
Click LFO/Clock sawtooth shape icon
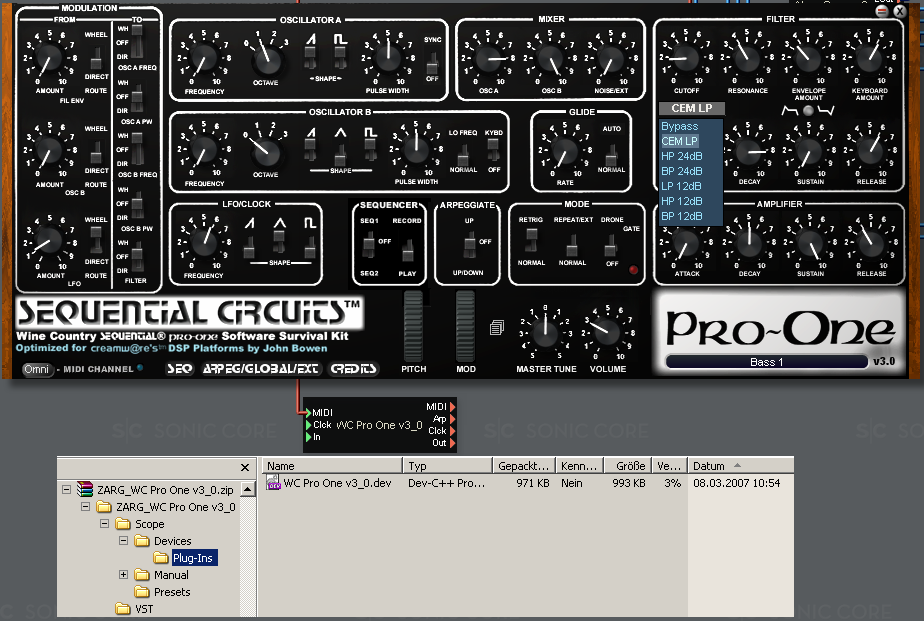[x=250, y=223]
